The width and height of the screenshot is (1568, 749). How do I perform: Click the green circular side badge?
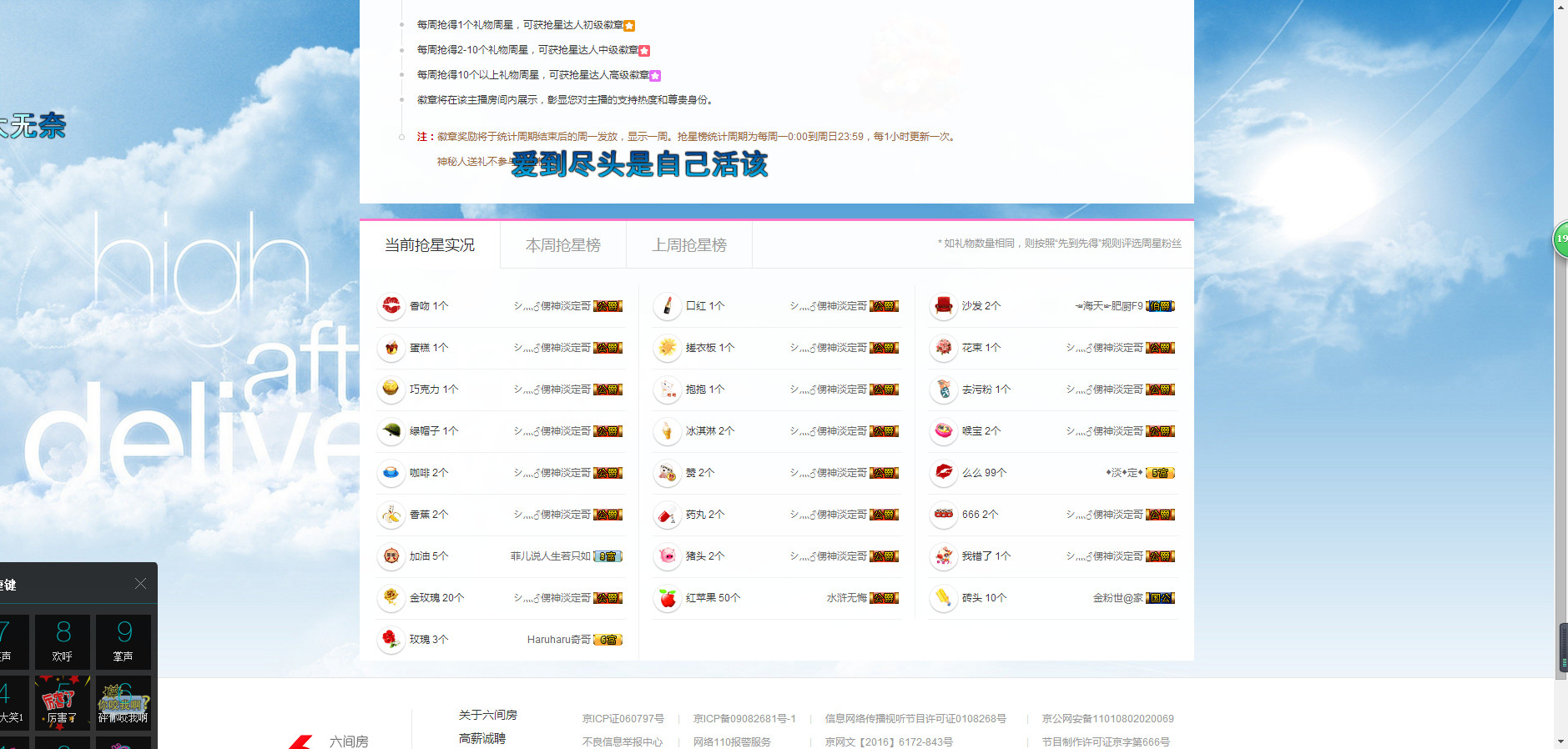[1560, 239]
